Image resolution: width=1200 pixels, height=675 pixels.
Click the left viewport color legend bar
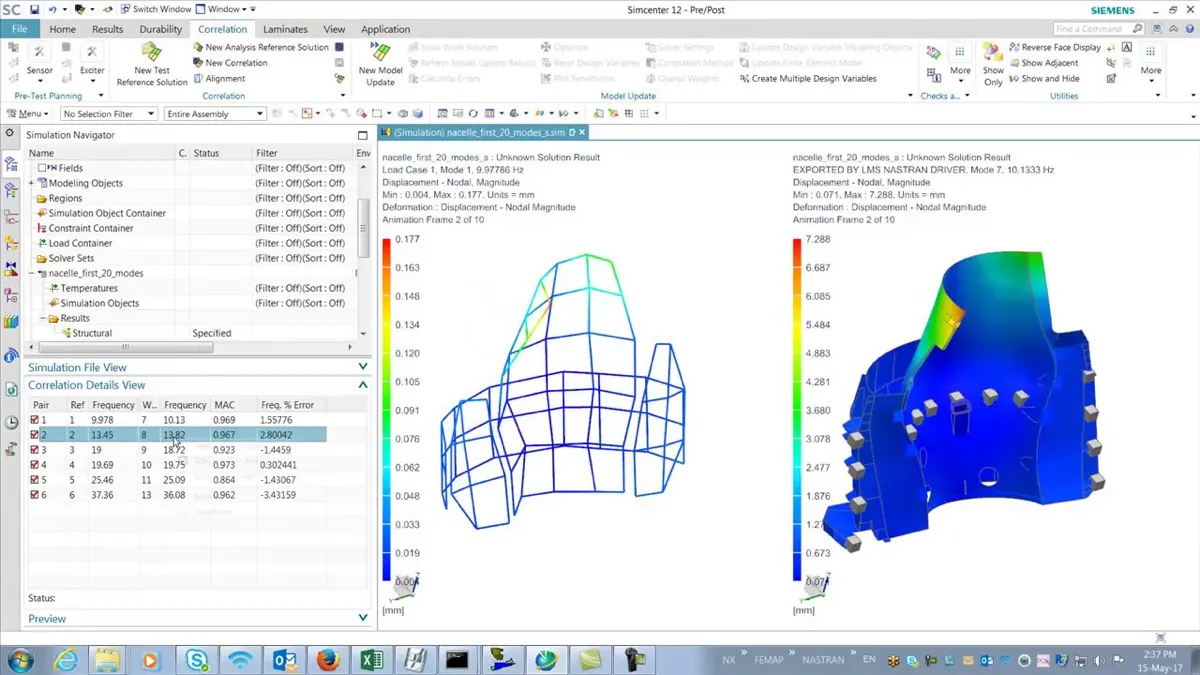point(388,408)
